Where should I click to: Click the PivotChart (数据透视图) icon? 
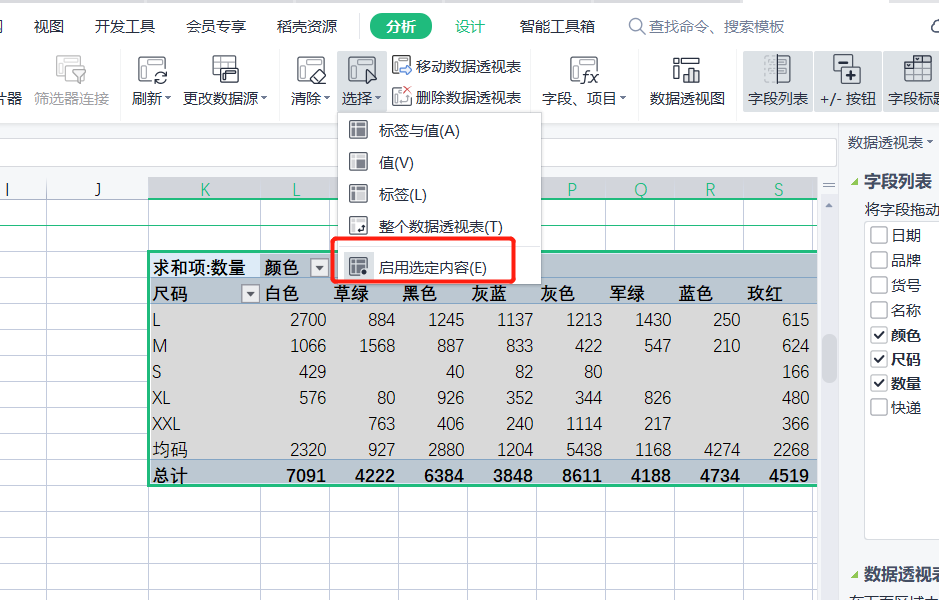686,69
